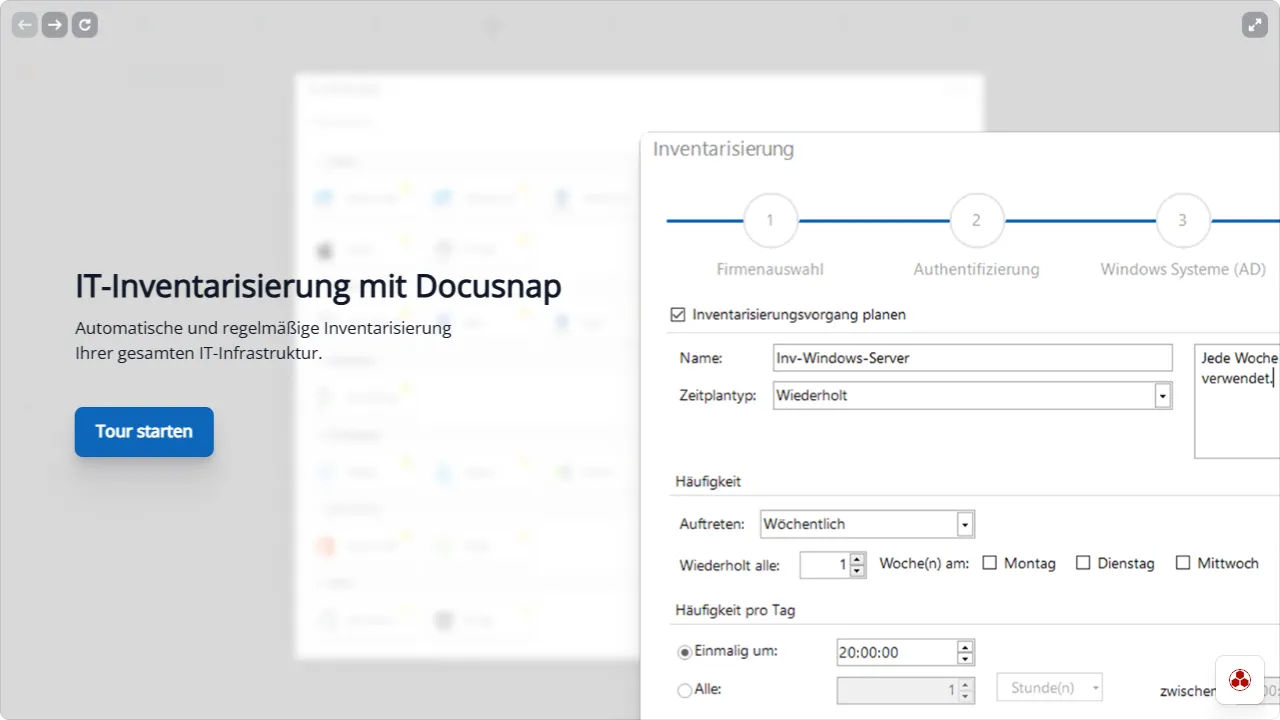
Task: Click wizard step 2 Authentifizierung circle
Action: click(976, 220)
